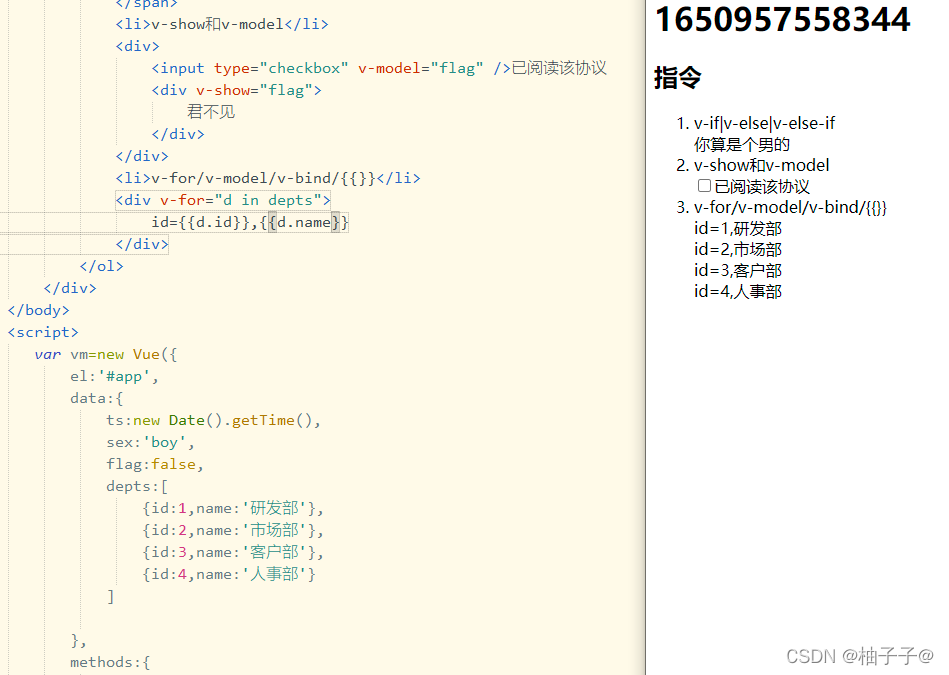949x675 pixels.
Task: Click code line {id:2,name:'市场部'},
Action: point(233,530)
